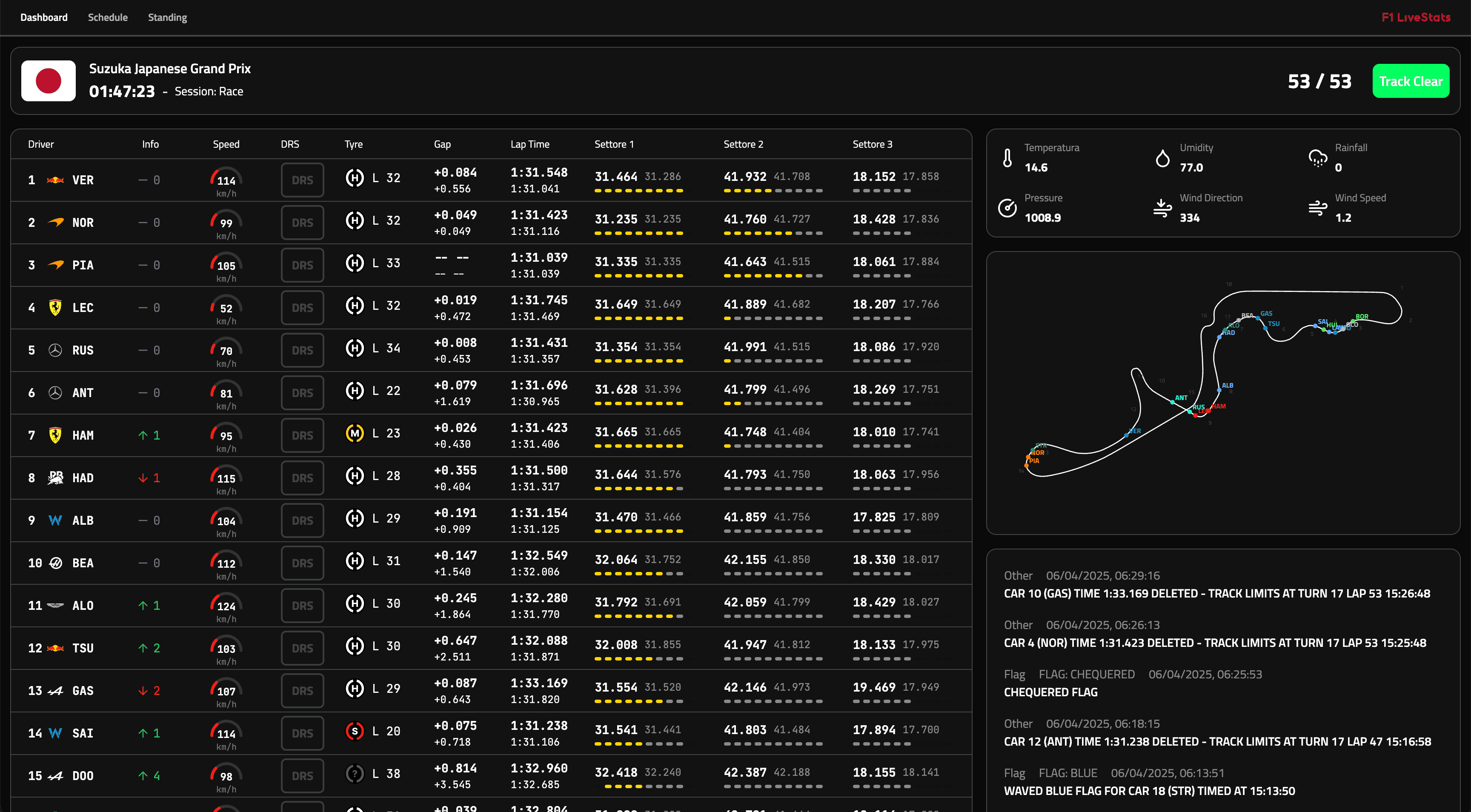The width and height of the screenshot is (1471, 812).
Task: Click the Rainfall cloud icon
Action: (1317, 158)
